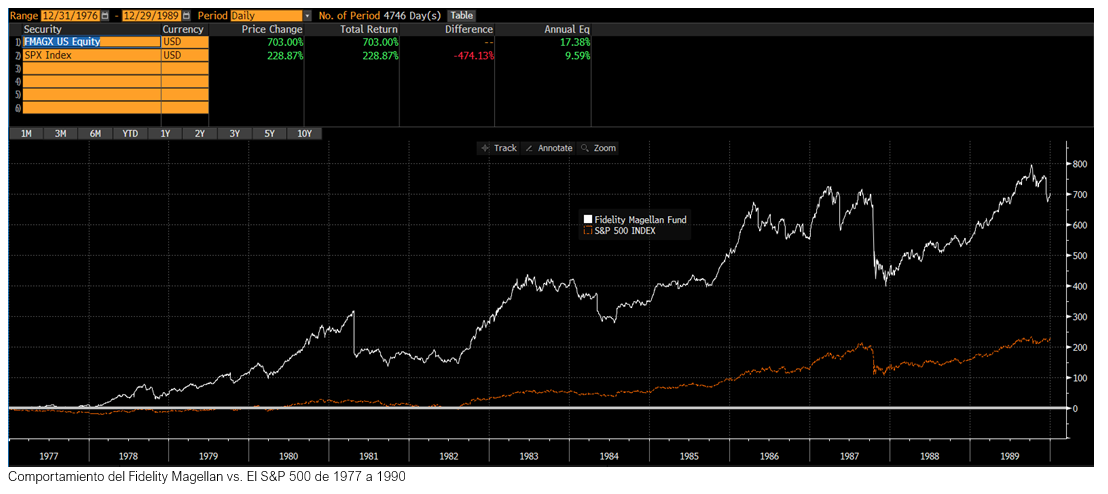Click the empty security field in row 6
The image size is (1108, 494).
pyautogui.click(x=91, y=107)
